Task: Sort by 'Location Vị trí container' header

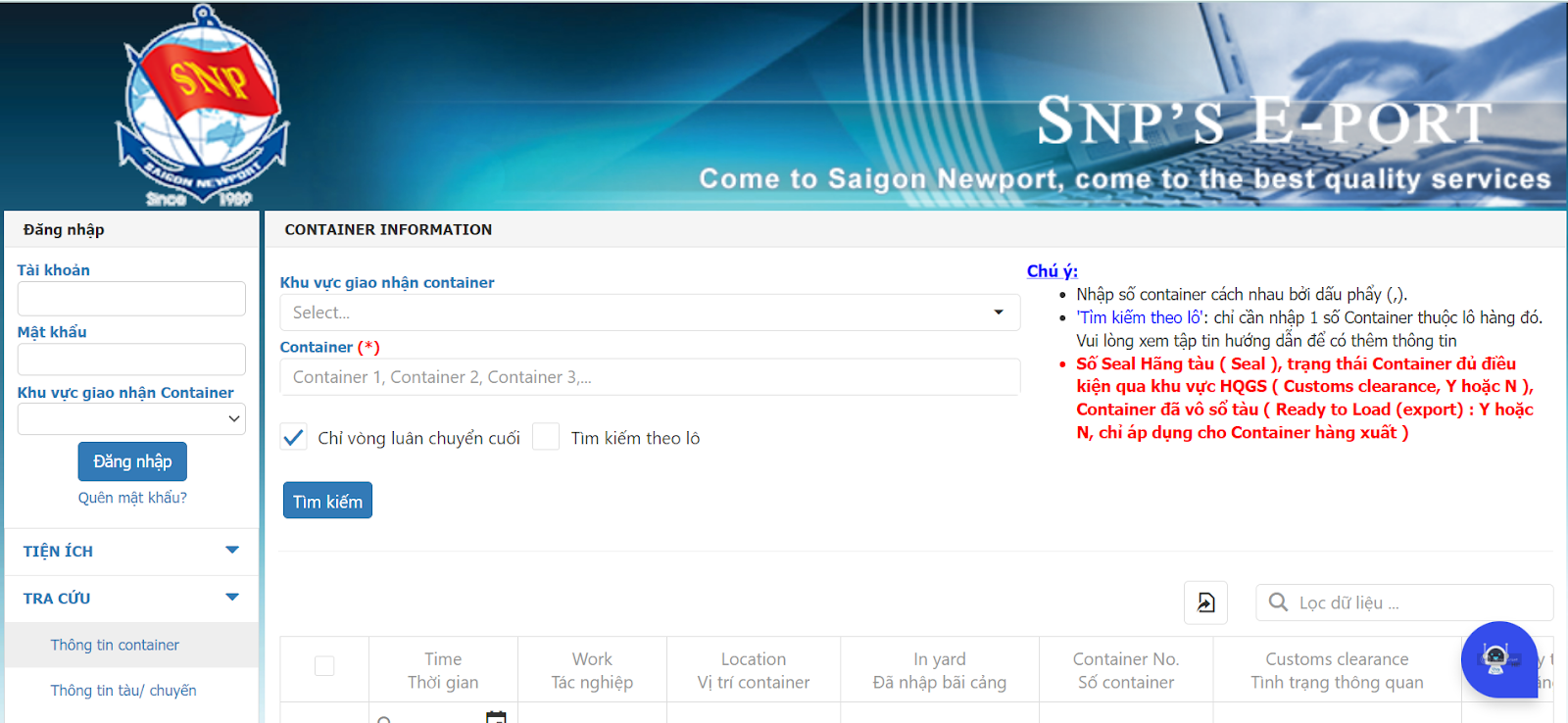Action: coord(754,670)
